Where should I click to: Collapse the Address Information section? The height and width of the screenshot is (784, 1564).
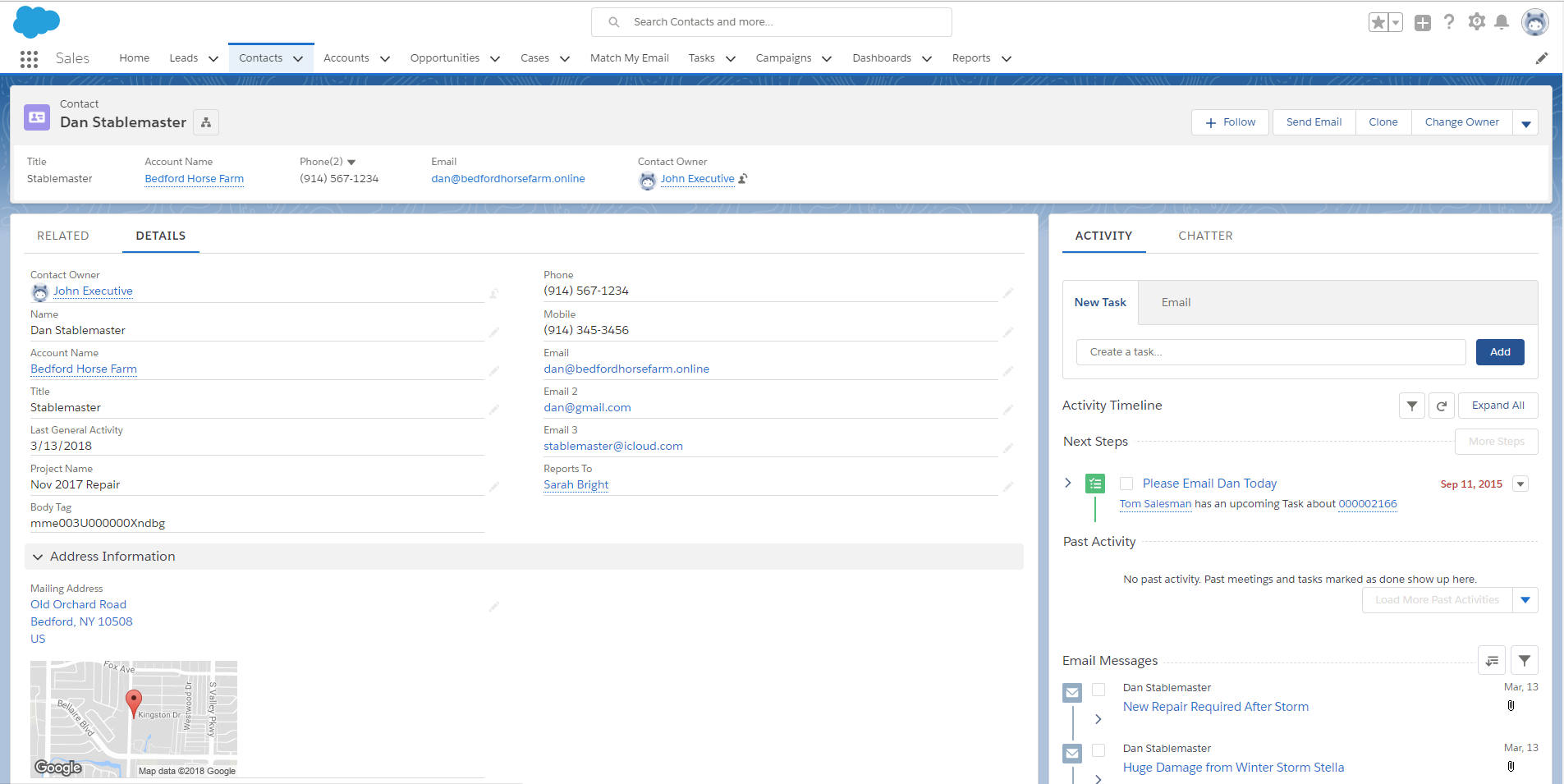tap(38, 556)
